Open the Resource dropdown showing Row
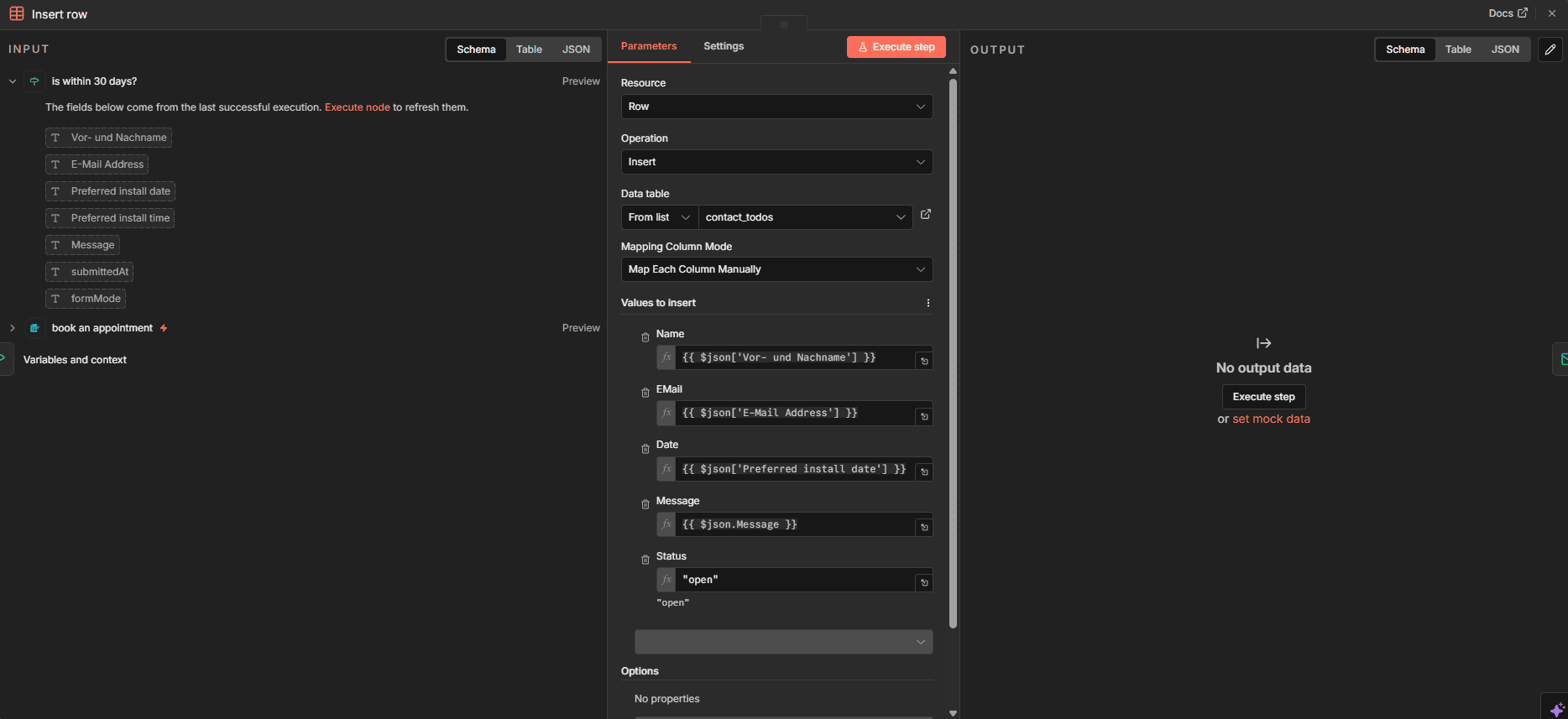 tap(776, 107)
